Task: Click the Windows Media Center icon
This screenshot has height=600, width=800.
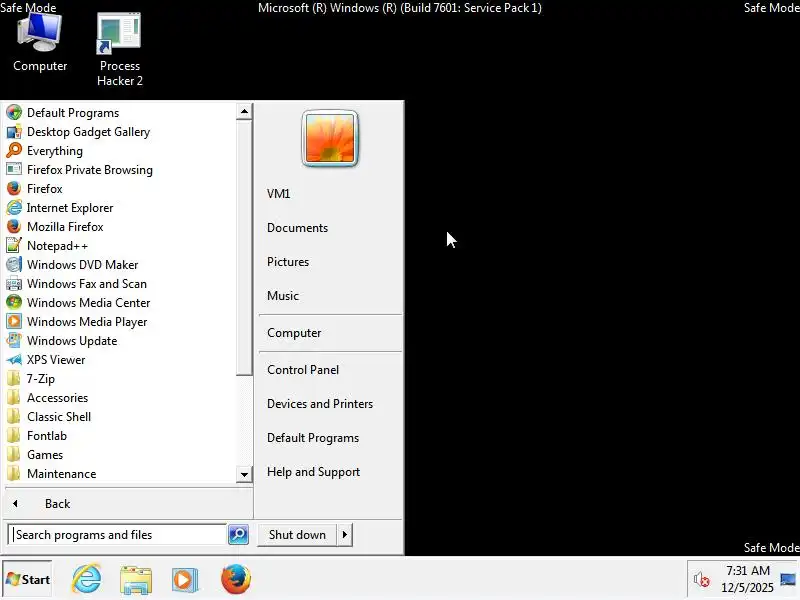Action: 14,303
